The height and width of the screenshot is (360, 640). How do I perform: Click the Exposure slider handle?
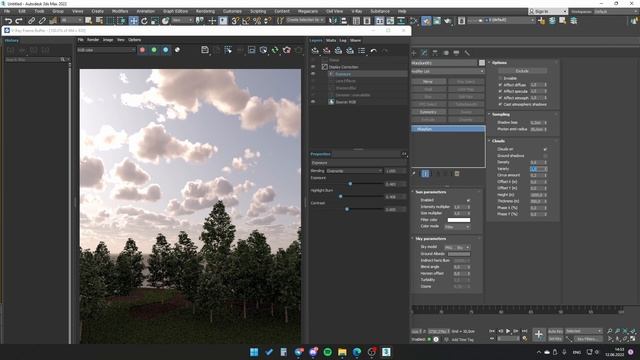point(350,184)
